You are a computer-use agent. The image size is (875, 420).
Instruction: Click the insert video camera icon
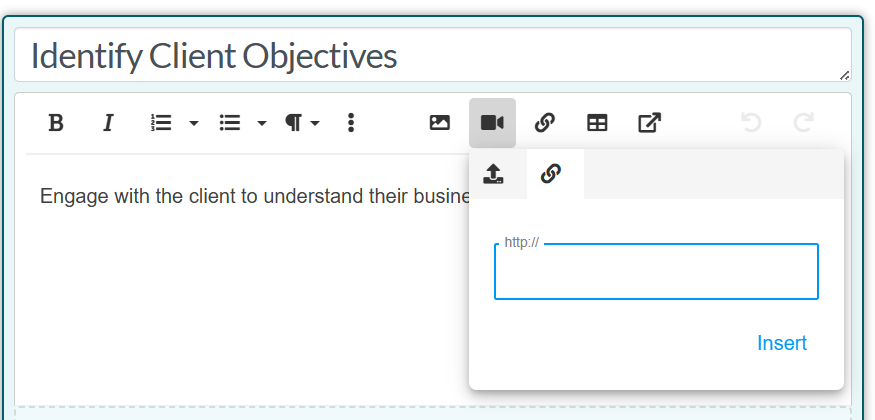(x=492, y=123)
